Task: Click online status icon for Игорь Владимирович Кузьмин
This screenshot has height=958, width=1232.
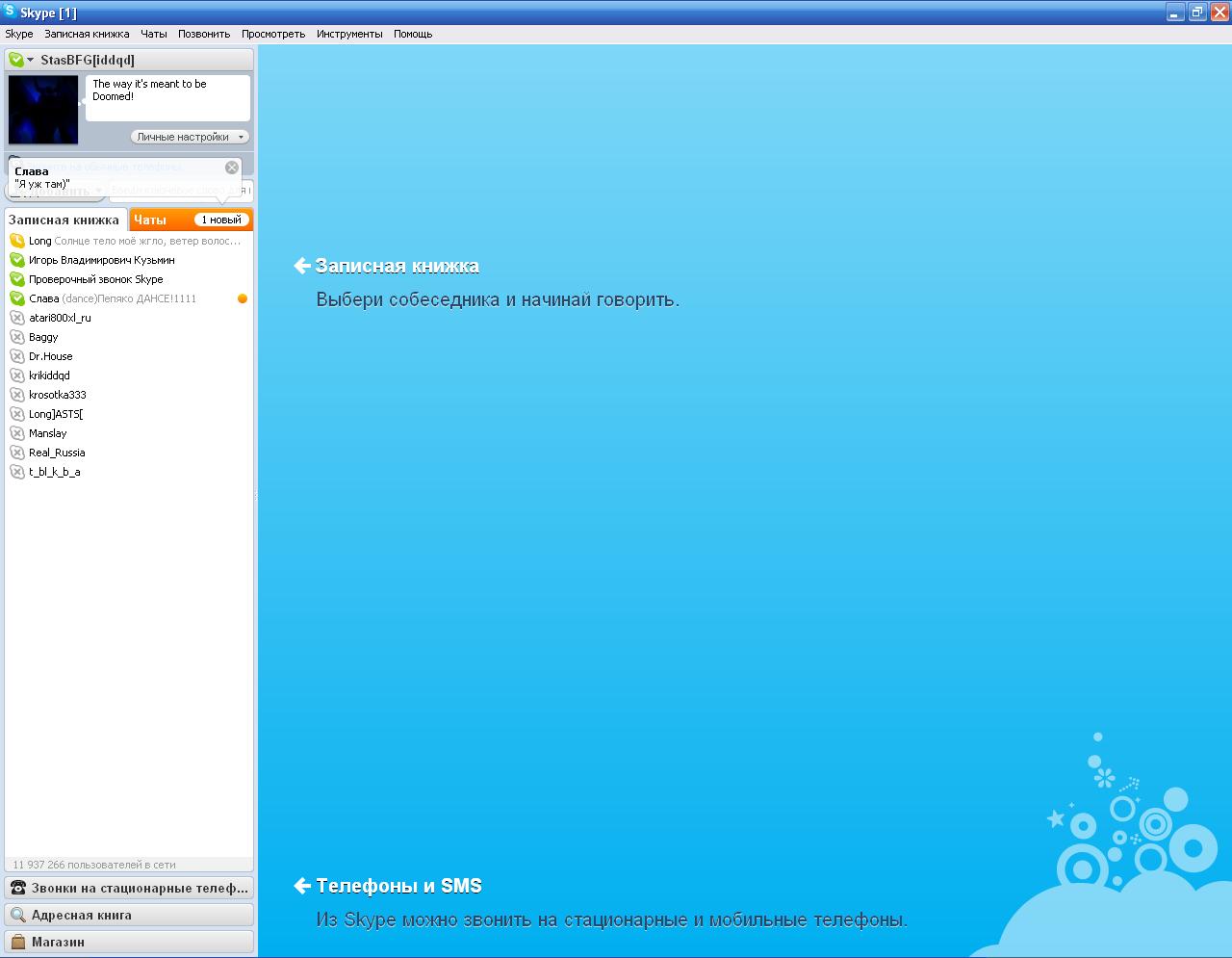Action: pos(17,260)
